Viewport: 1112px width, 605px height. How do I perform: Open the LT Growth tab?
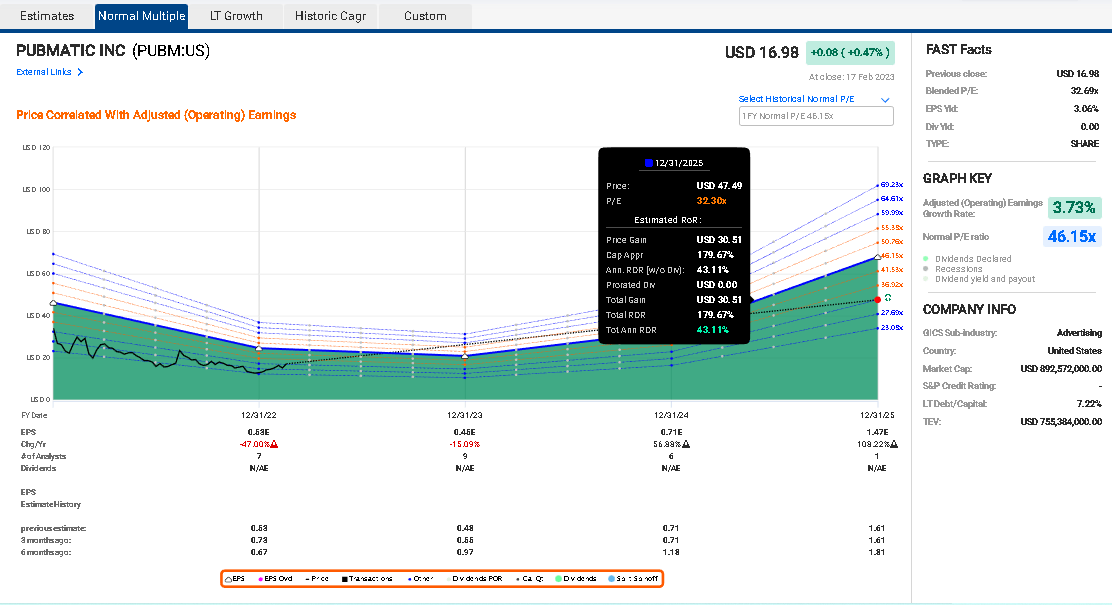[235, 16]
